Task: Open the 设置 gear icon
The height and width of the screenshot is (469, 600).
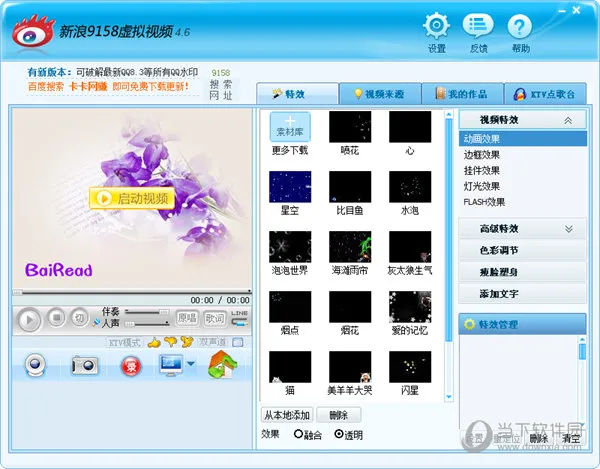Action: click(436, 26)
